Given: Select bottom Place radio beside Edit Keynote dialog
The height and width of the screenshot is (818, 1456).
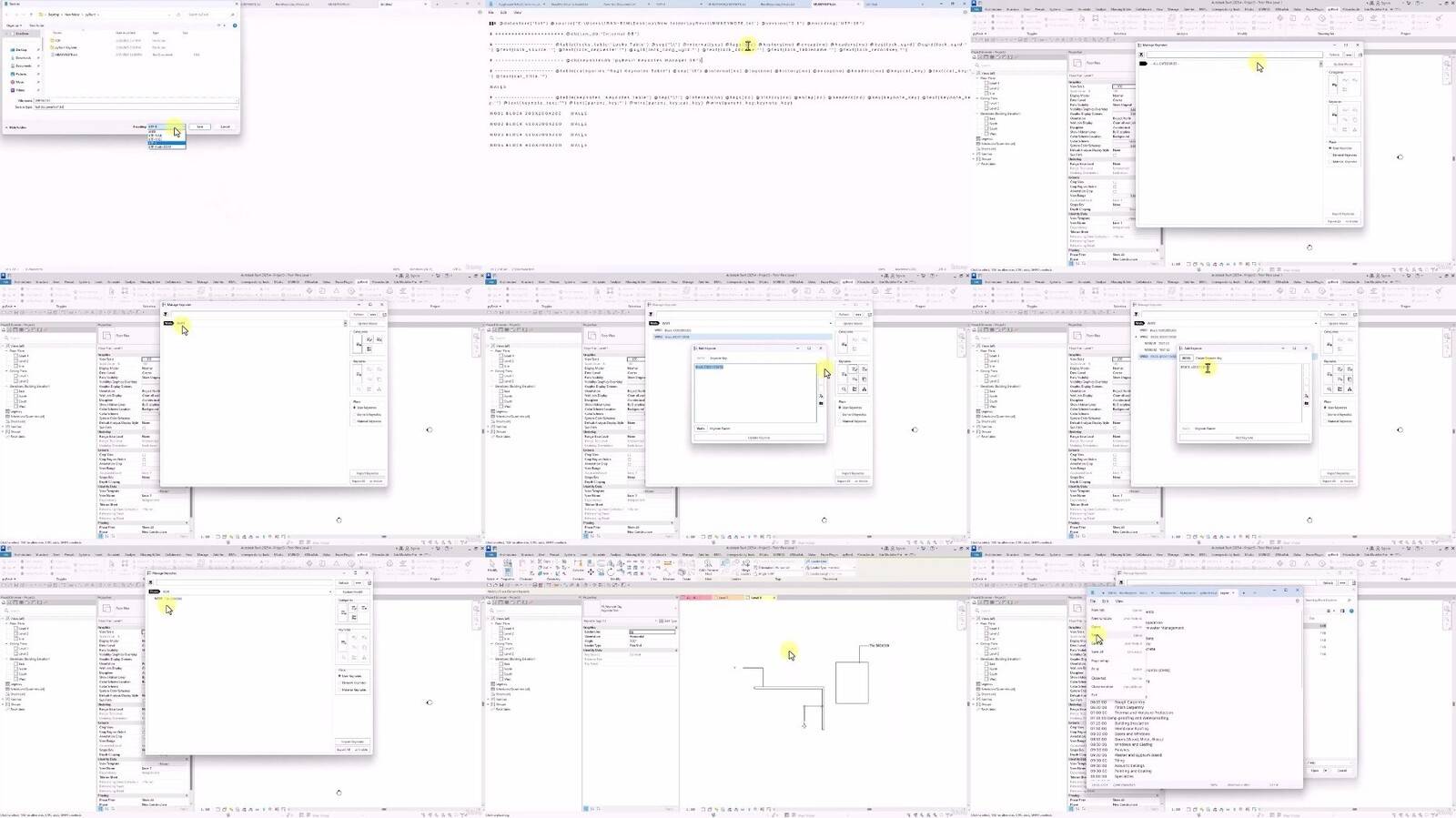Looking at the screenshot, I should [x=840, y=421].
